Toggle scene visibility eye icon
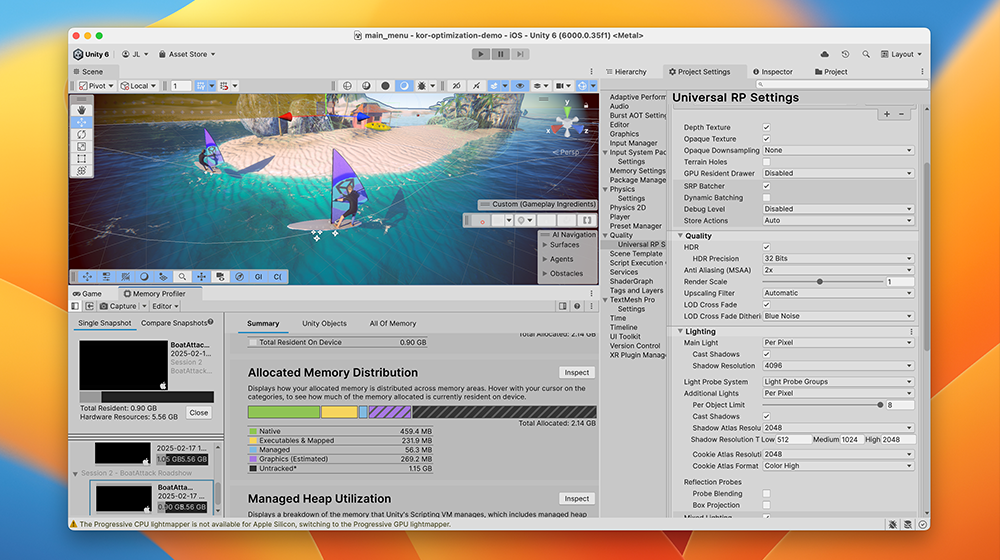This screenshot has height=560, width=1000. pyautogui.click(x=520, y=85)
